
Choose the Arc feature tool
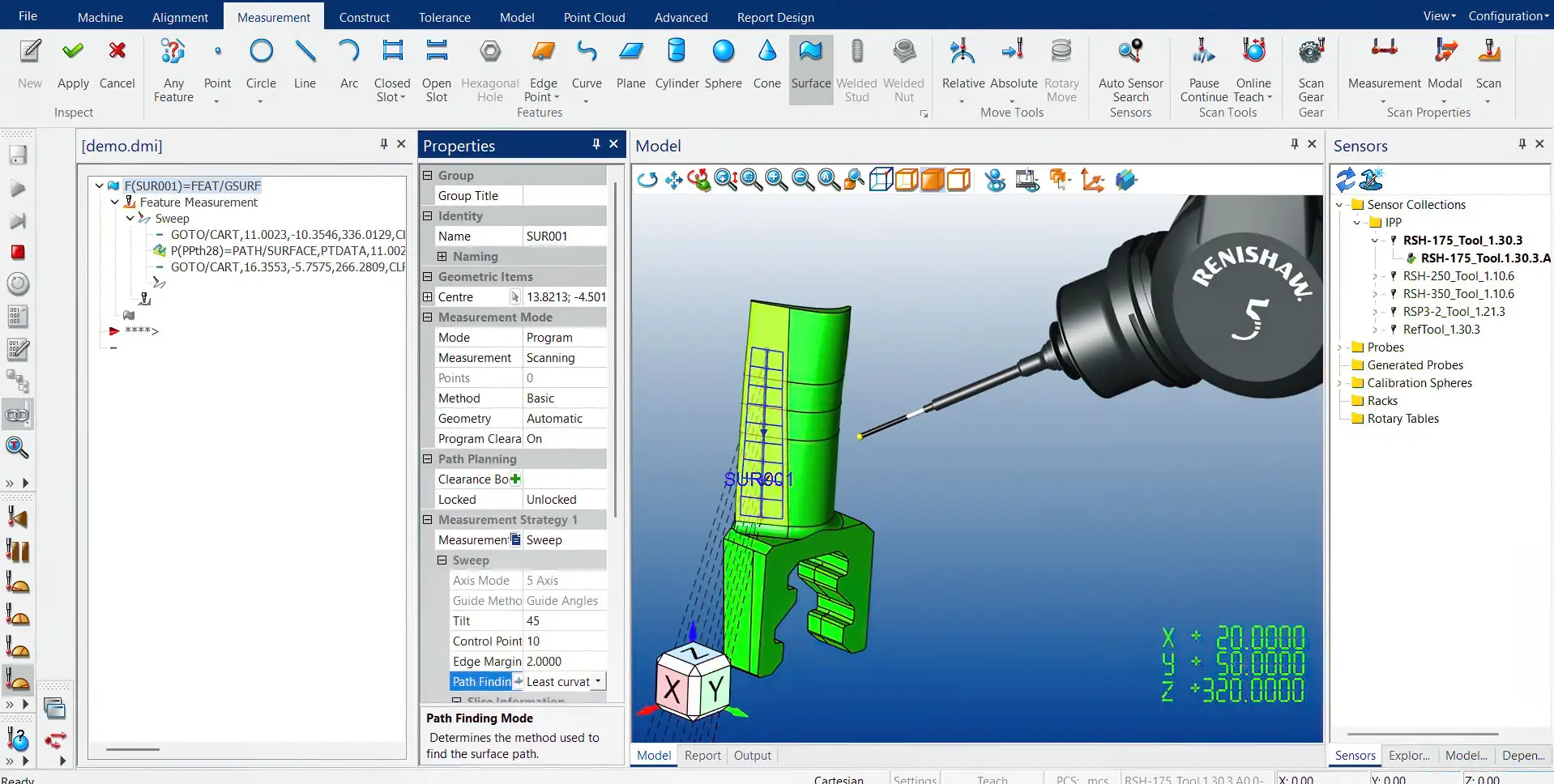[349, 65]
